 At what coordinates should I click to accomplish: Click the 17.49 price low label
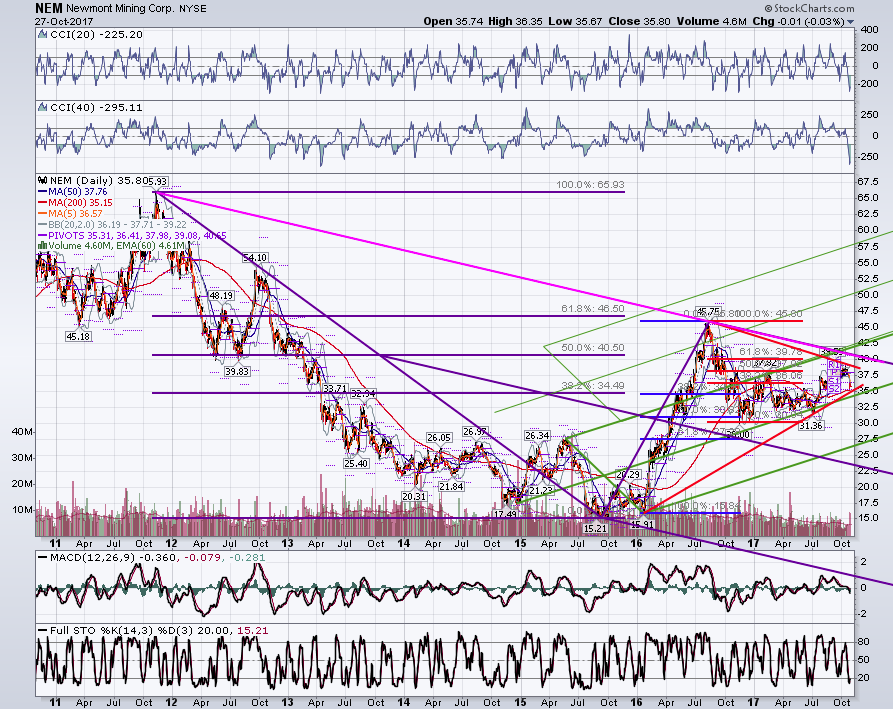[x=505, y=514]
